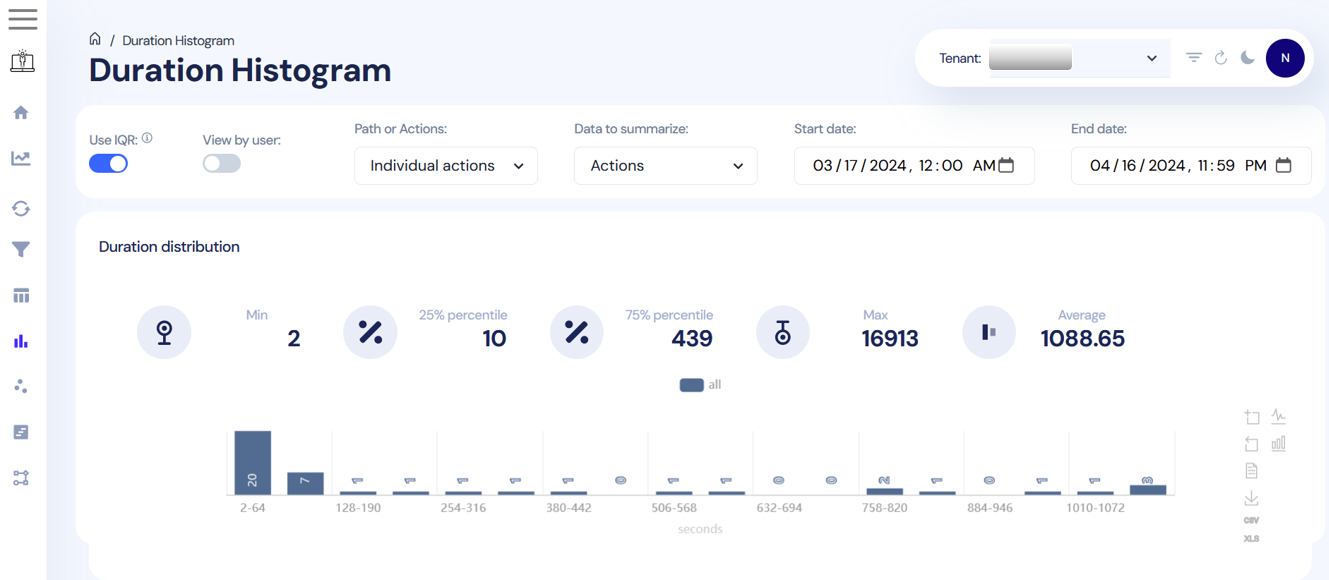Switch chart to line view

(x=1279, y=417)
